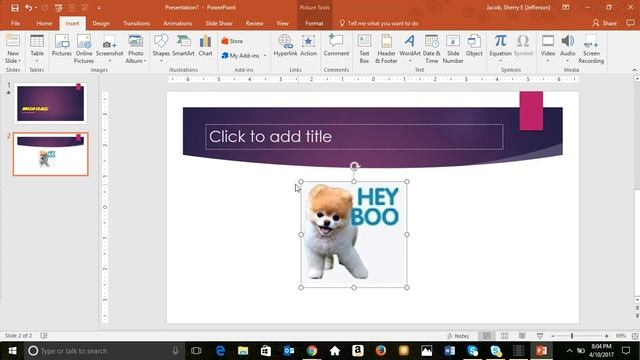
Task: Insert a Comment
Action: point(336,46)
